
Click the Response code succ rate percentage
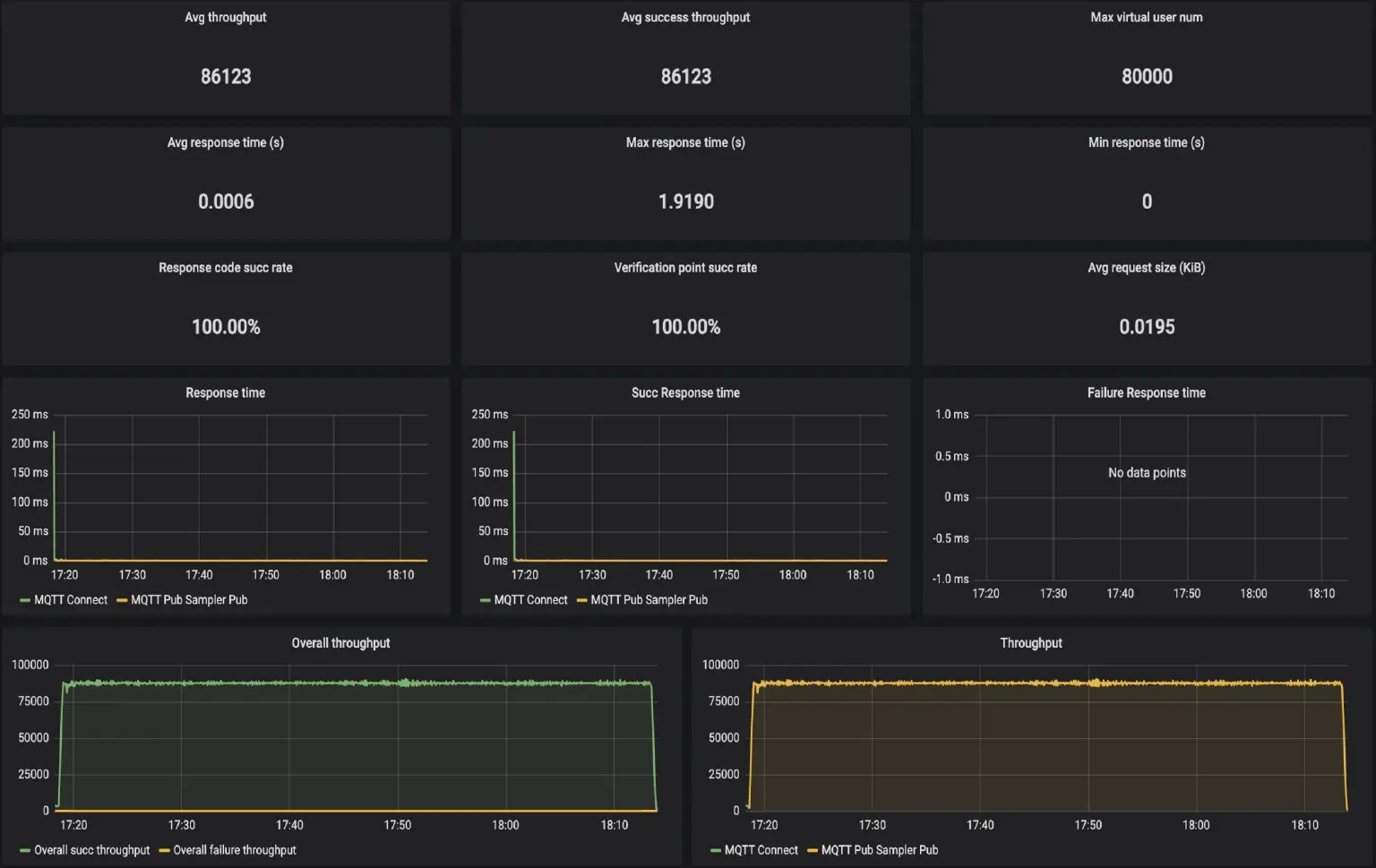click(226, 327)
